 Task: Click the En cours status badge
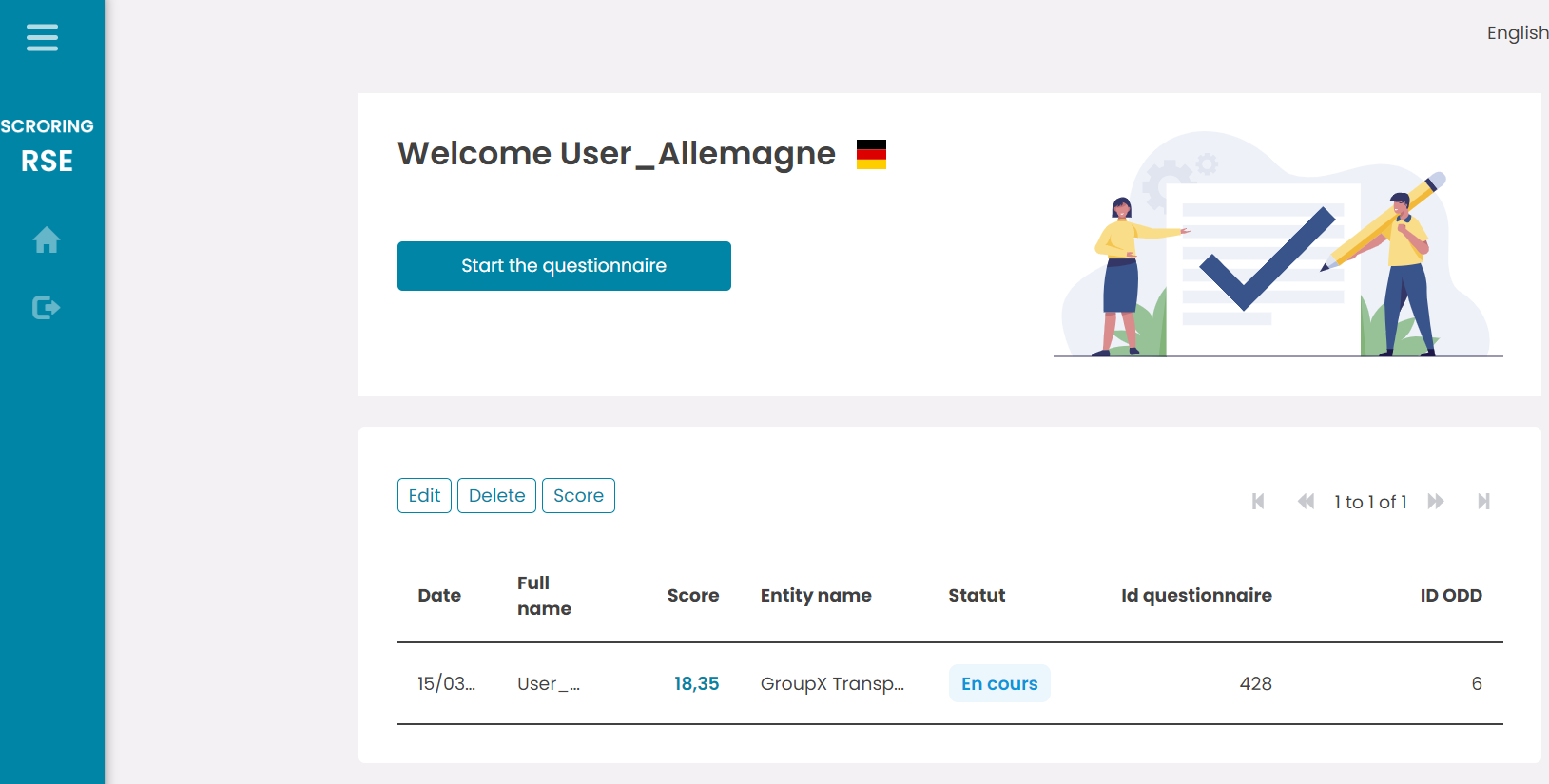(x=999, y=684)
